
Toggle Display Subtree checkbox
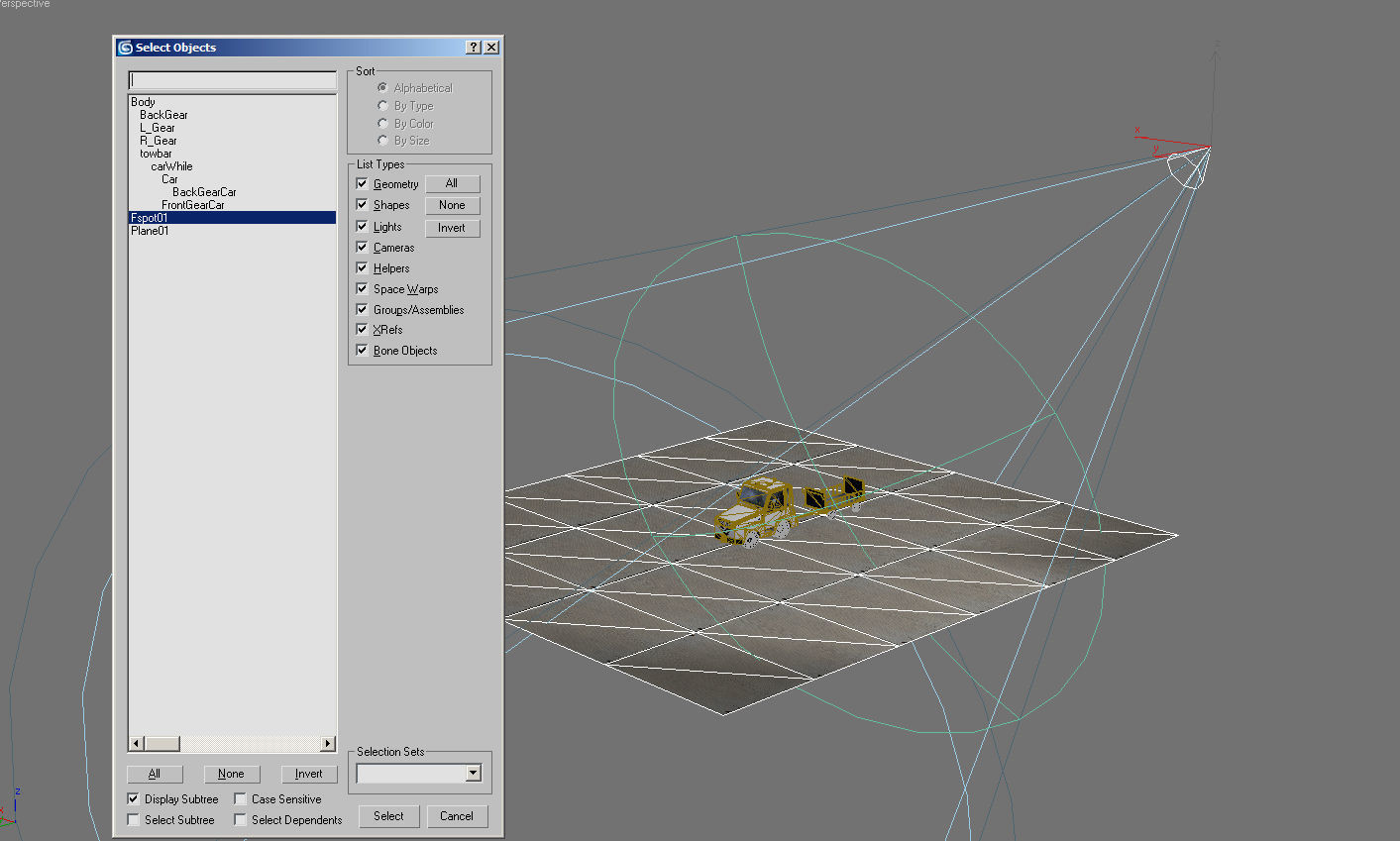tap(134, 798)
